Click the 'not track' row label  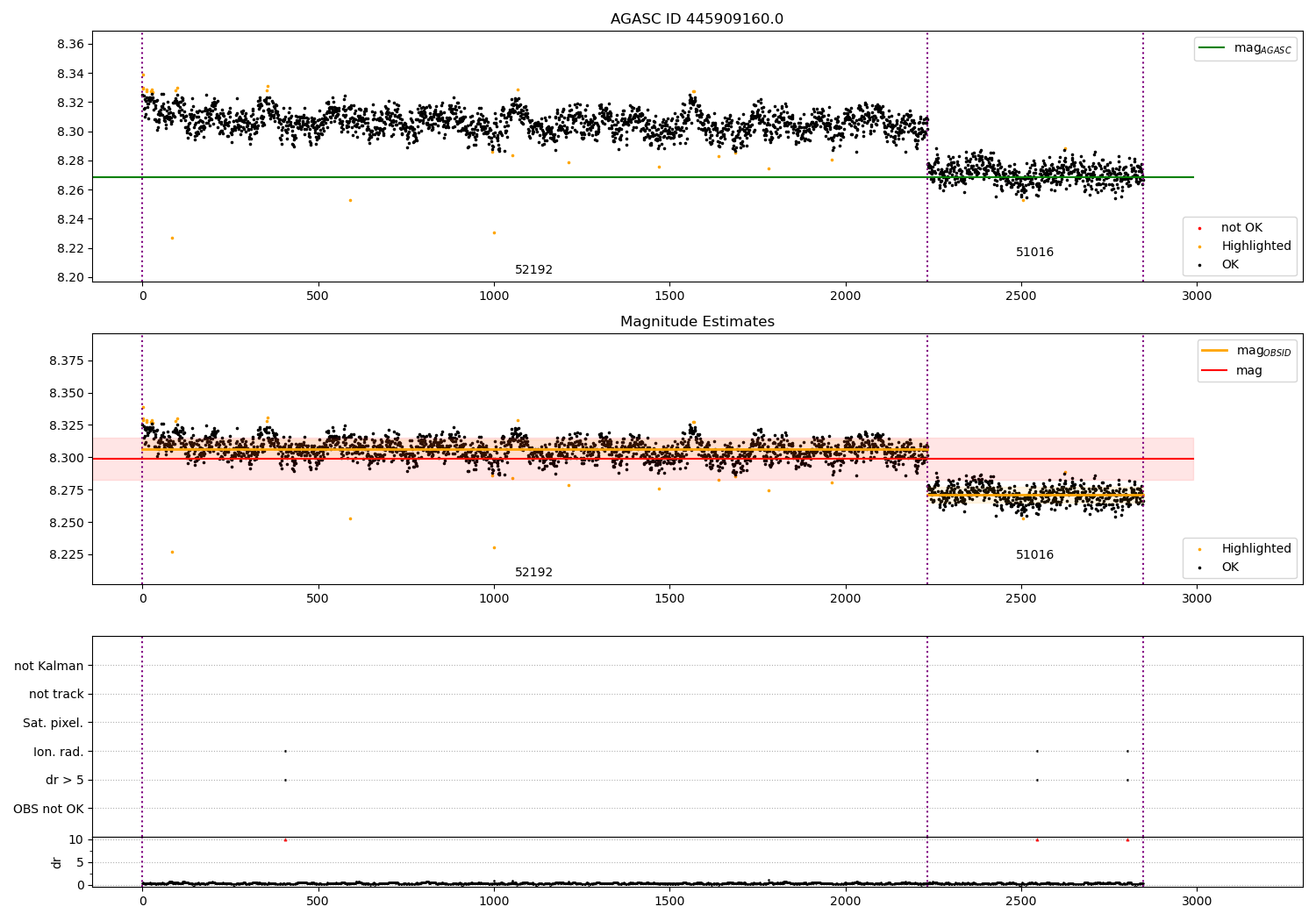pyautogui.click(x=56, y=695)
